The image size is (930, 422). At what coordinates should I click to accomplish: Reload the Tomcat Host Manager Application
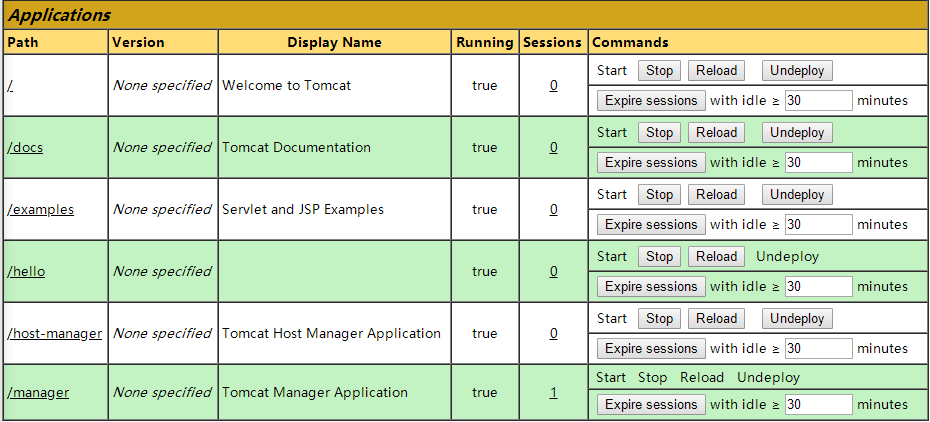coord(716,319)
